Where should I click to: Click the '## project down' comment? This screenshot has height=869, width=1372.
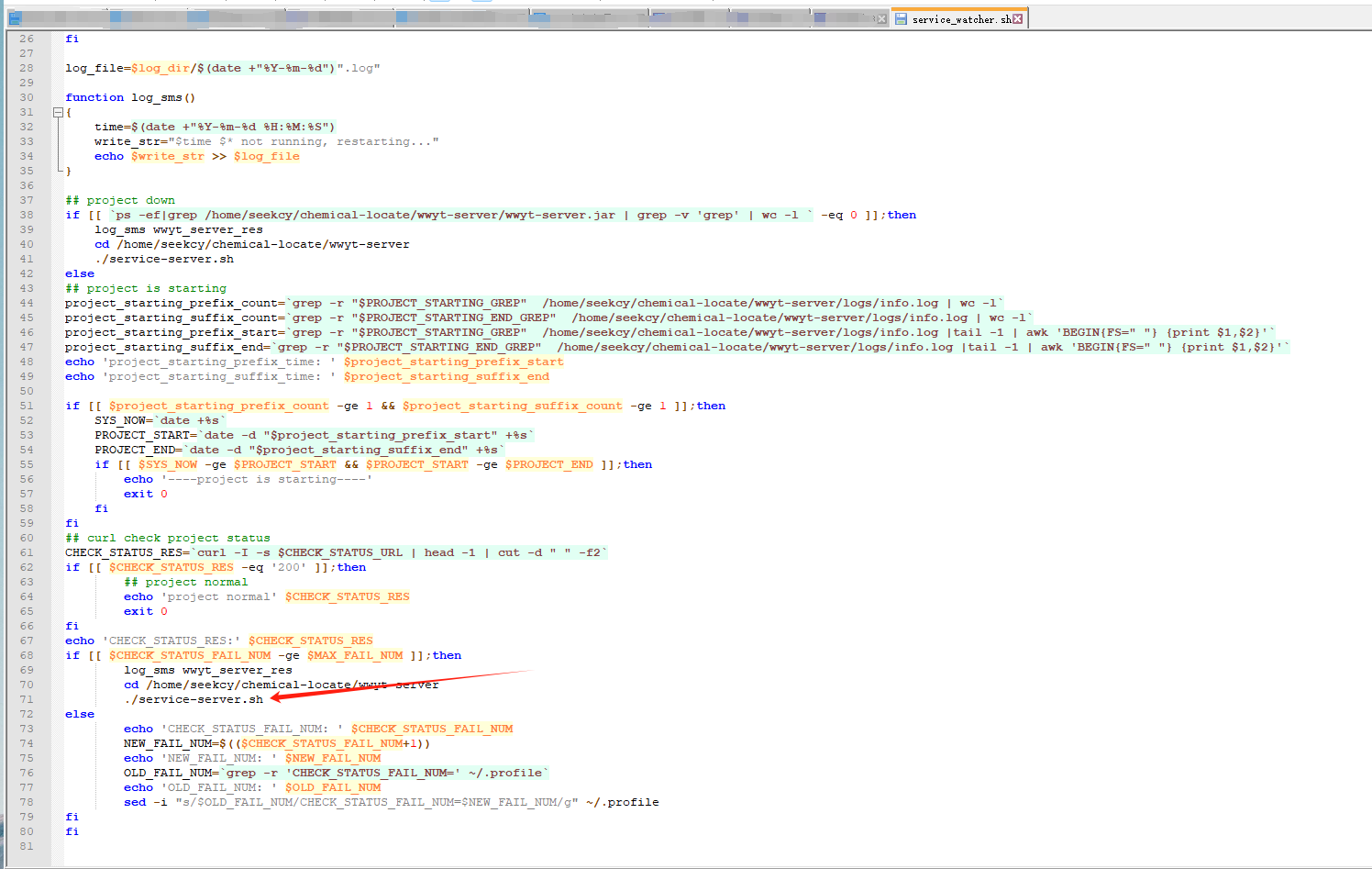pos(120,200)
